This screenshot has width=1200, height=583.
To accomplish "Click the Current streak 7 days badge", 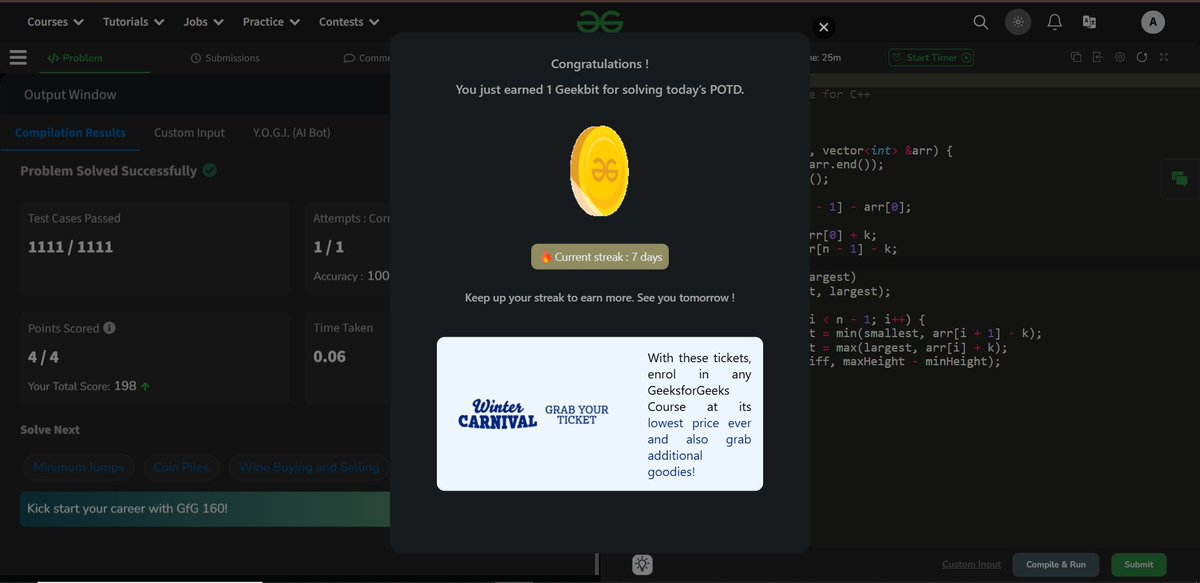I will [599, 257].
